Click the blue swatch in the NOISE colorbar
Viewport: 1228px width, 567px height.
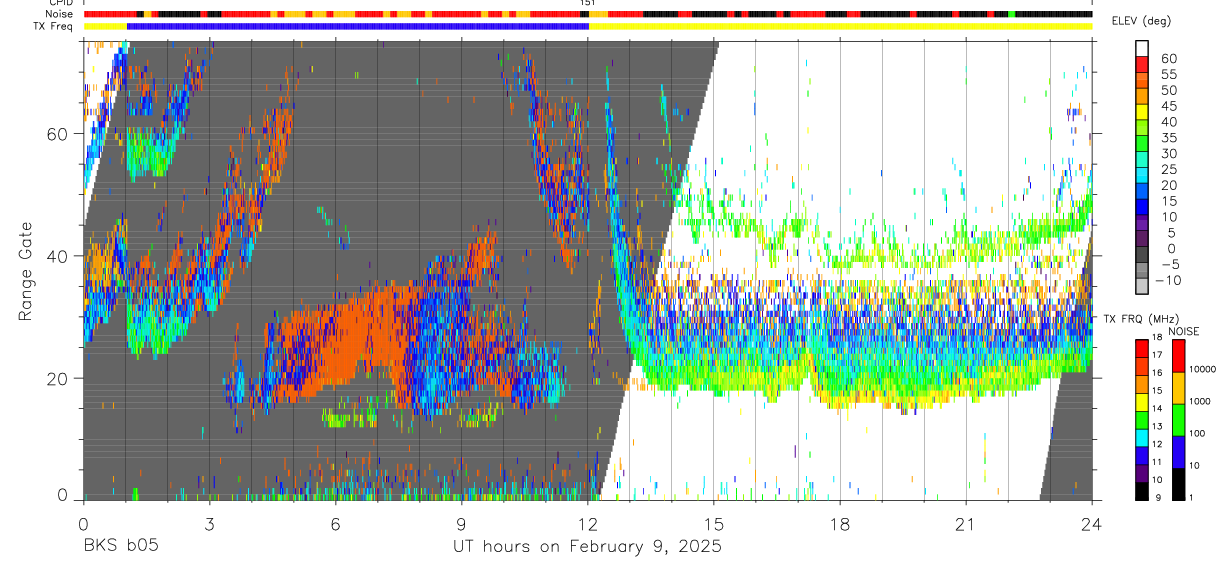(1179, 452)
